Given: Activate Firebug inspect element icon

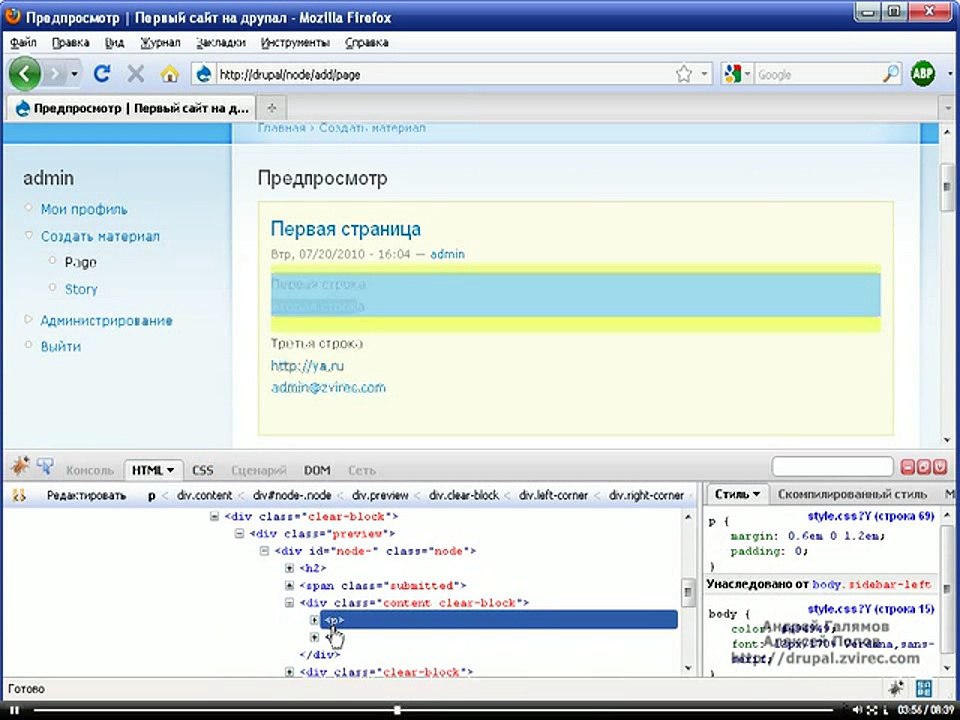Looking at the screenshot, I should 45,467.
